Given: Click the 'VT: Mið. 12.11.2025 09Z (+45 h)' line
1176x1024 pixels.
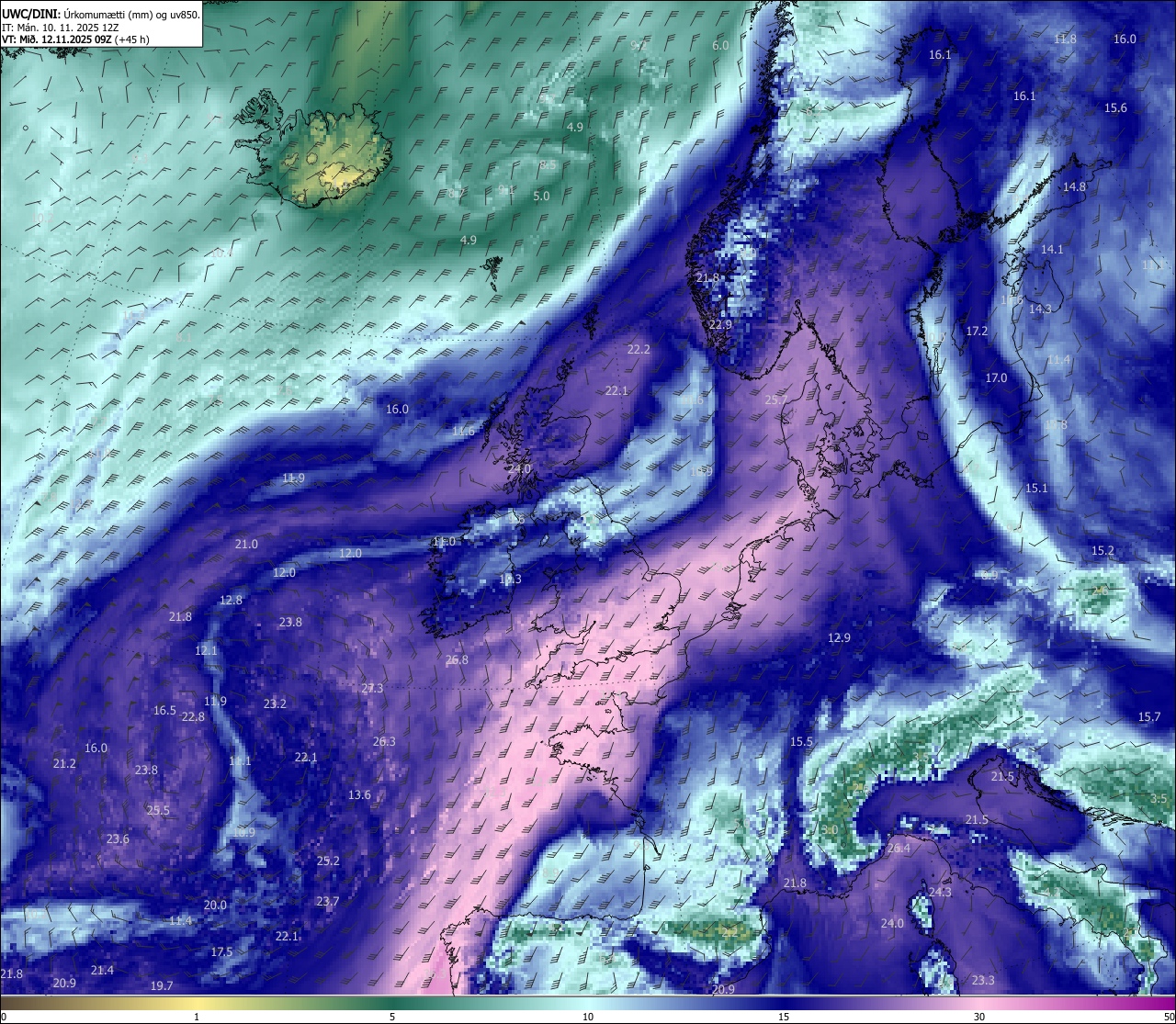Looking at the screenshot, I should (75, 39).
